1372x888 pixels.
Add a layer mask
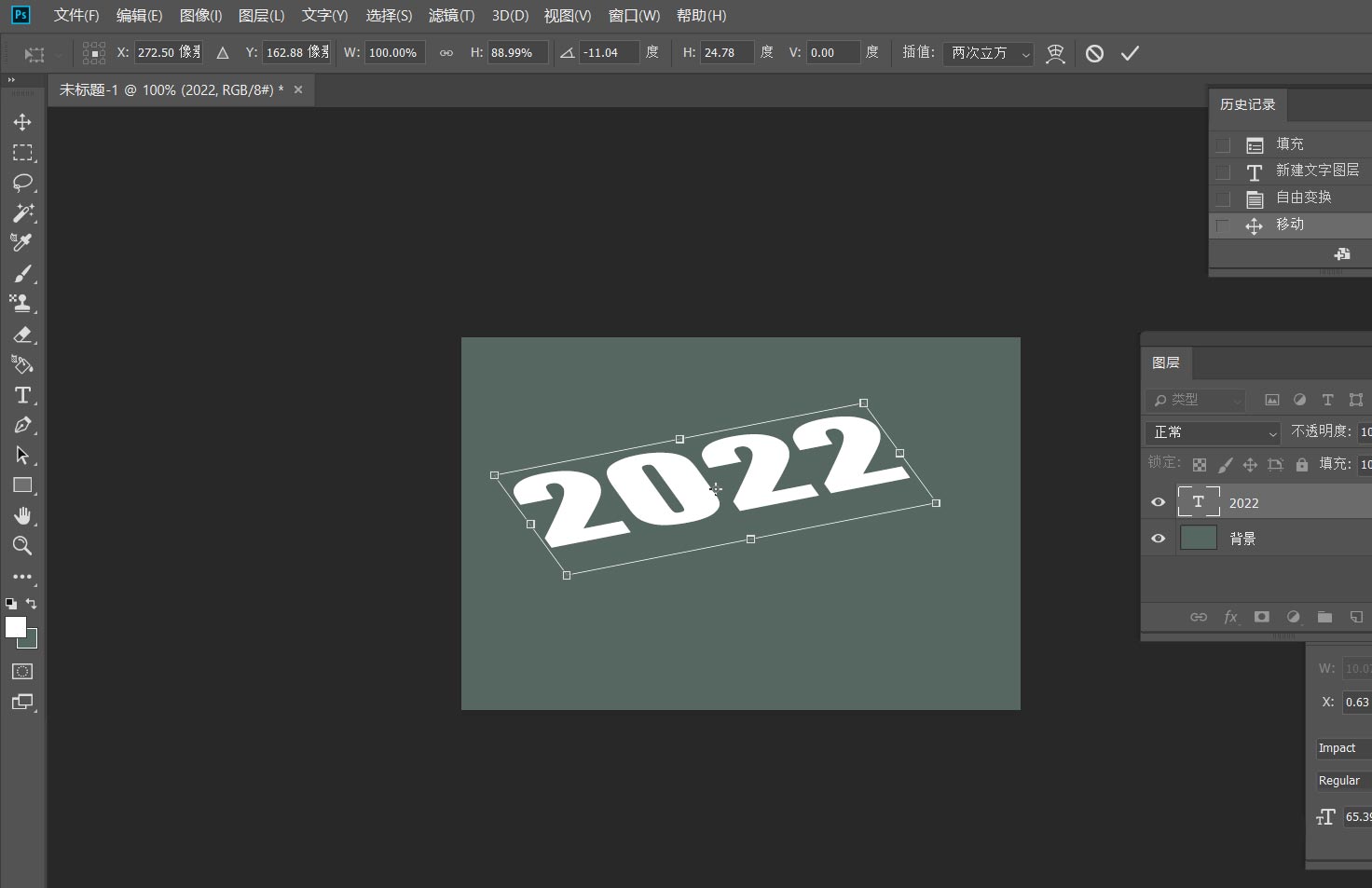1262,617
